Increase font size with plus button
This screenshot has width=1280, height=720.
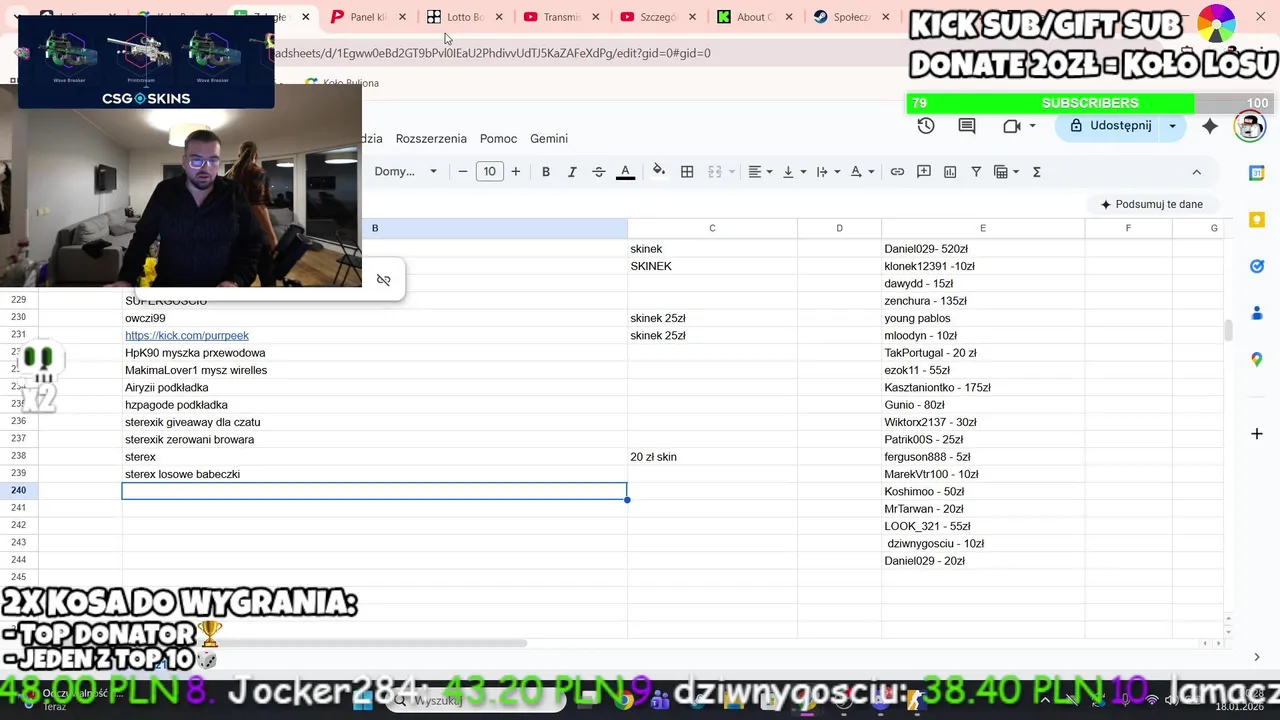[516, 172]
